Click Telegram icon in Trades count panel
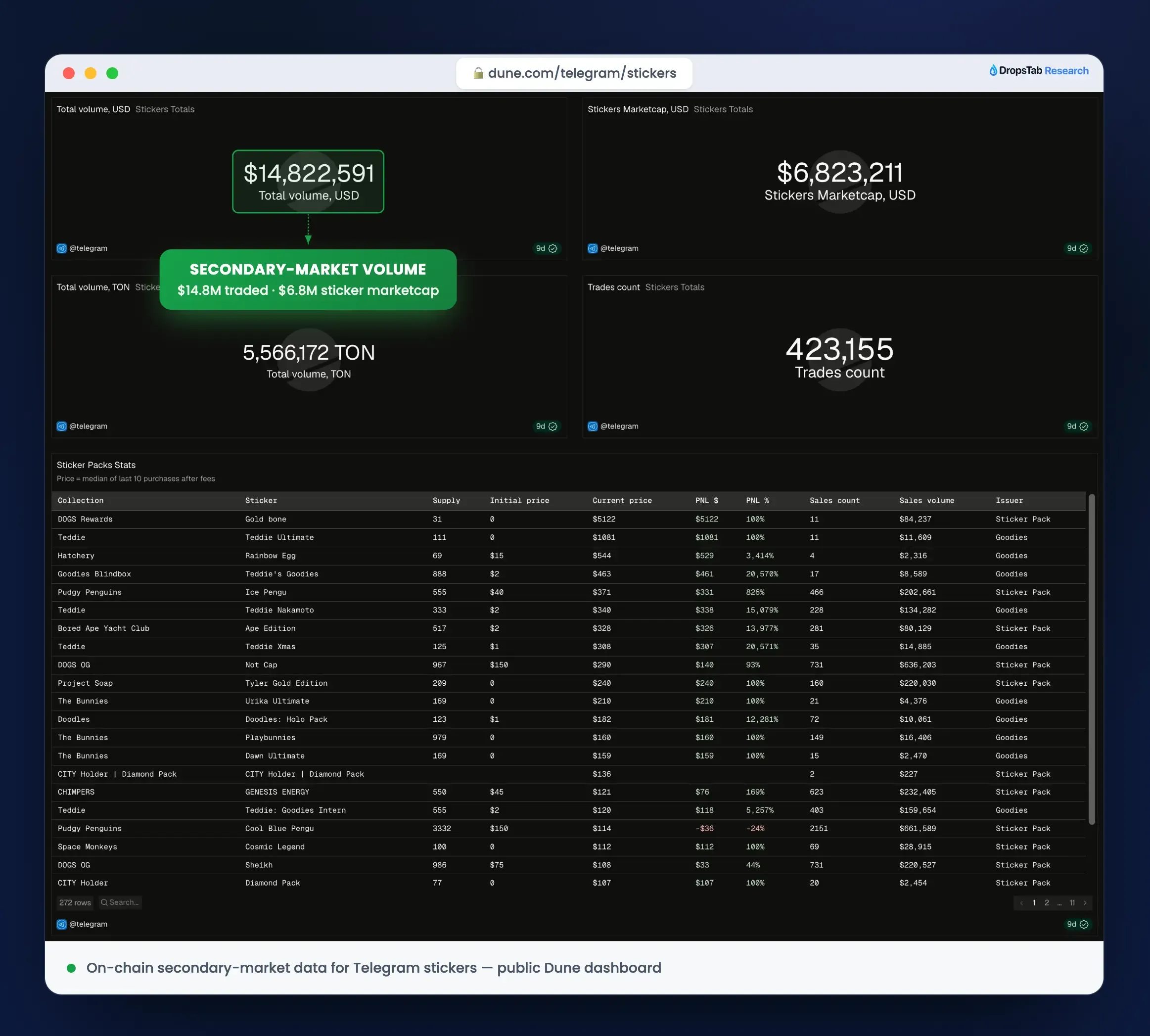This screenshot has height=1036, width=1150. (593, 426)
